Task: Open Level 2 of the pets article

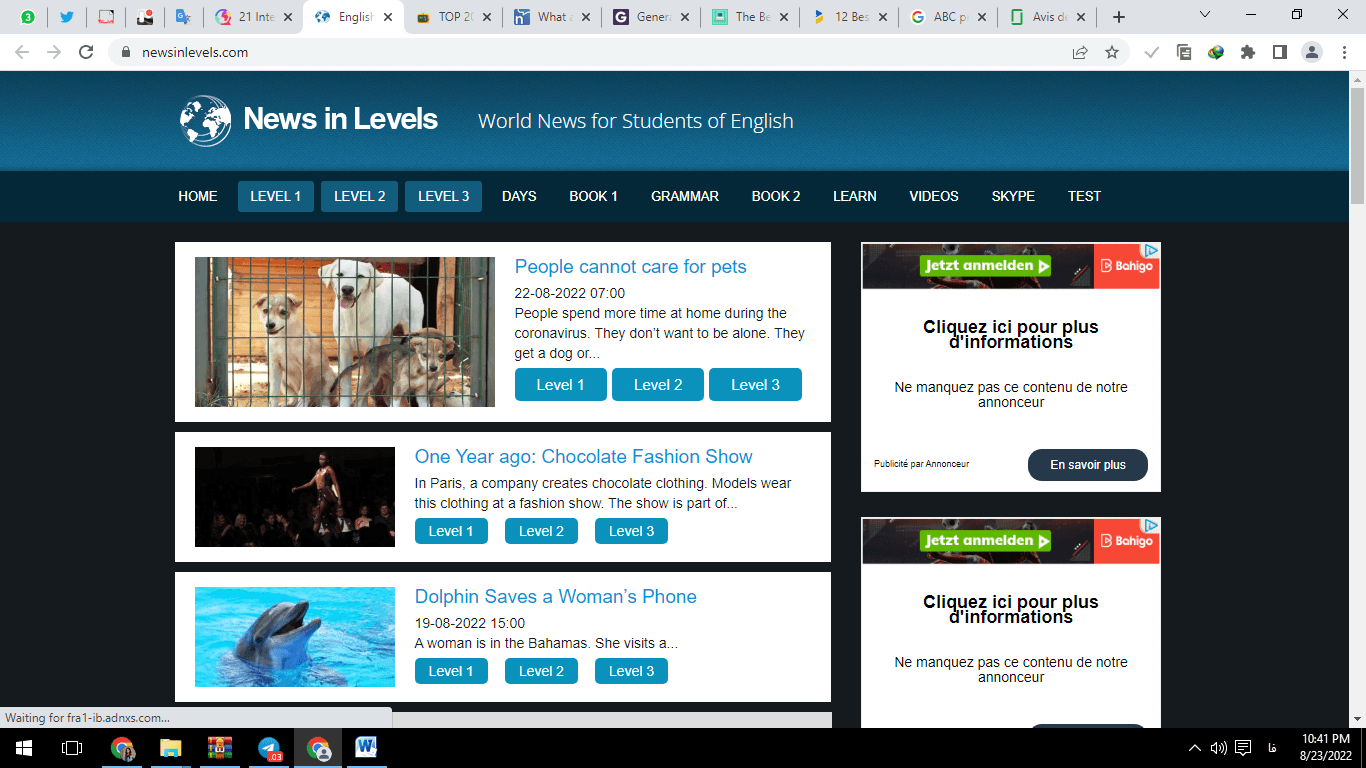Action: coord(657,385)
